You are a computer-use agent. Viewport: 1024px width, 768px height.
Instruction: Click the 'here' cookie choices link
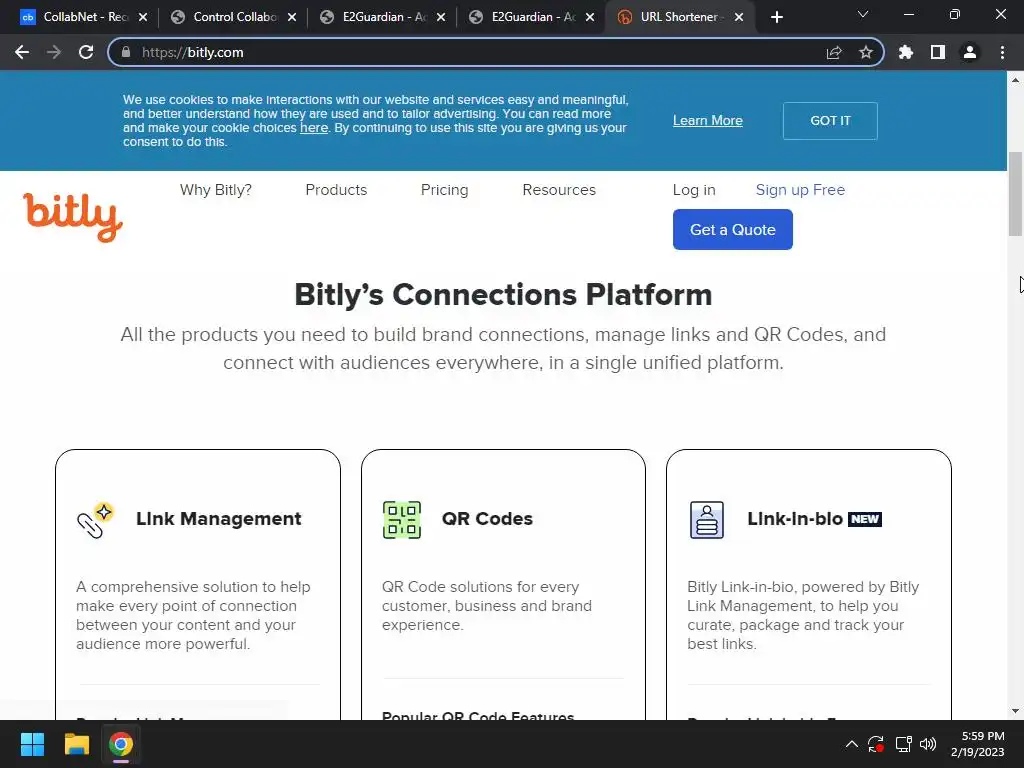coord(313,128)
